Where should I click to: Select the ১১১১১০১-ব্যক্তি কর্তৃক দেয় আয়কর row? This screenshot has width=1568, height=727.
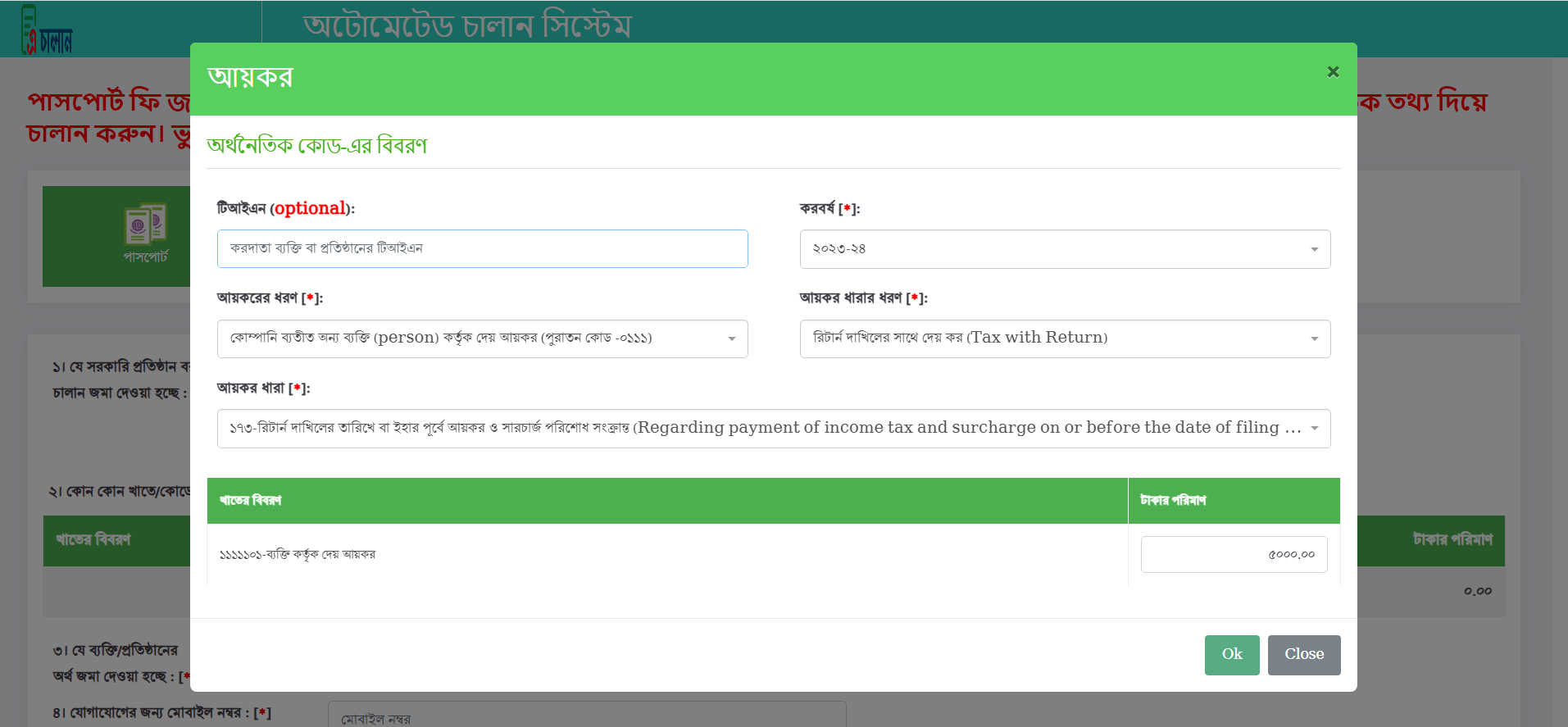coord(298,555)
